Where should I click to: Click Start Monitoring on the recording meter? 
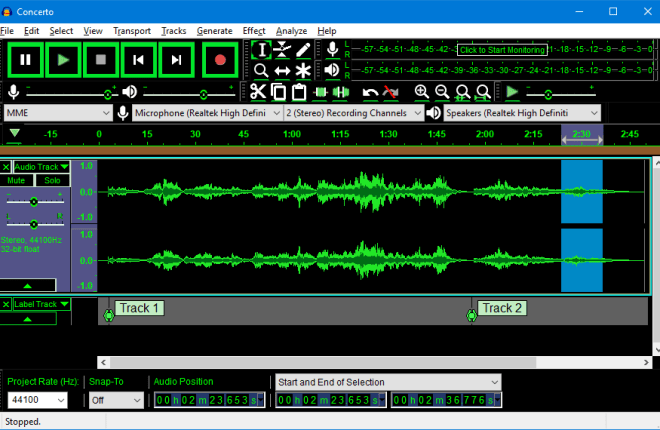[x=502, y=50]
